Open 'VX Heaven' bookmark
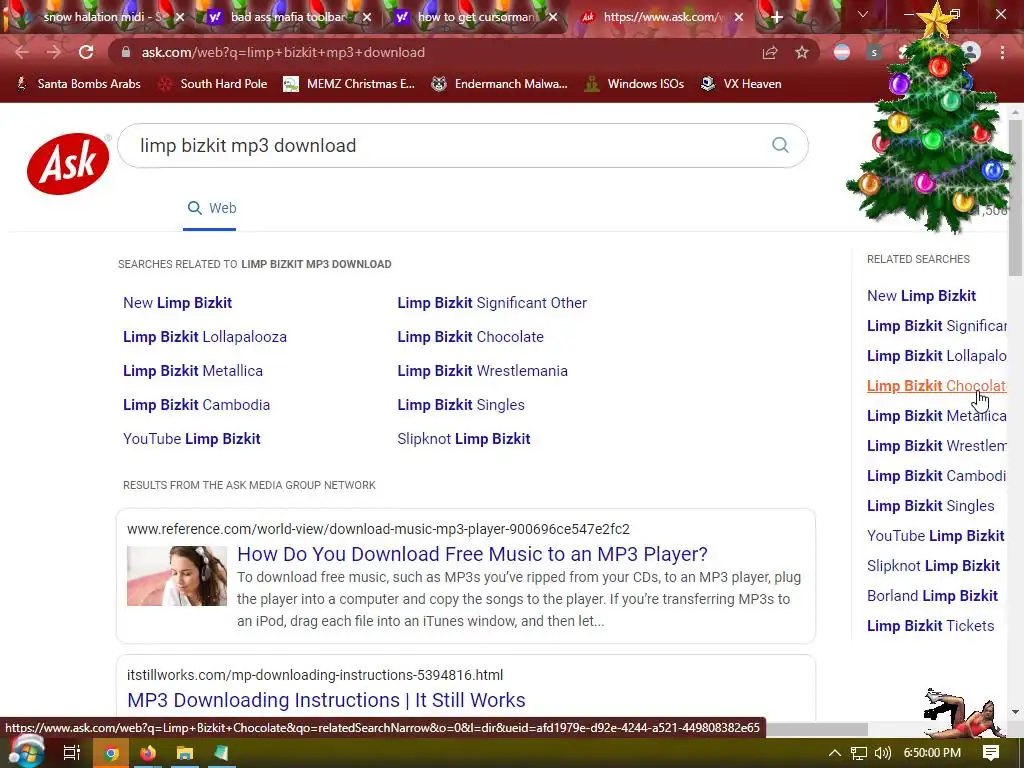The height and width of the screenshot is (768, 1024). [741, 84]
